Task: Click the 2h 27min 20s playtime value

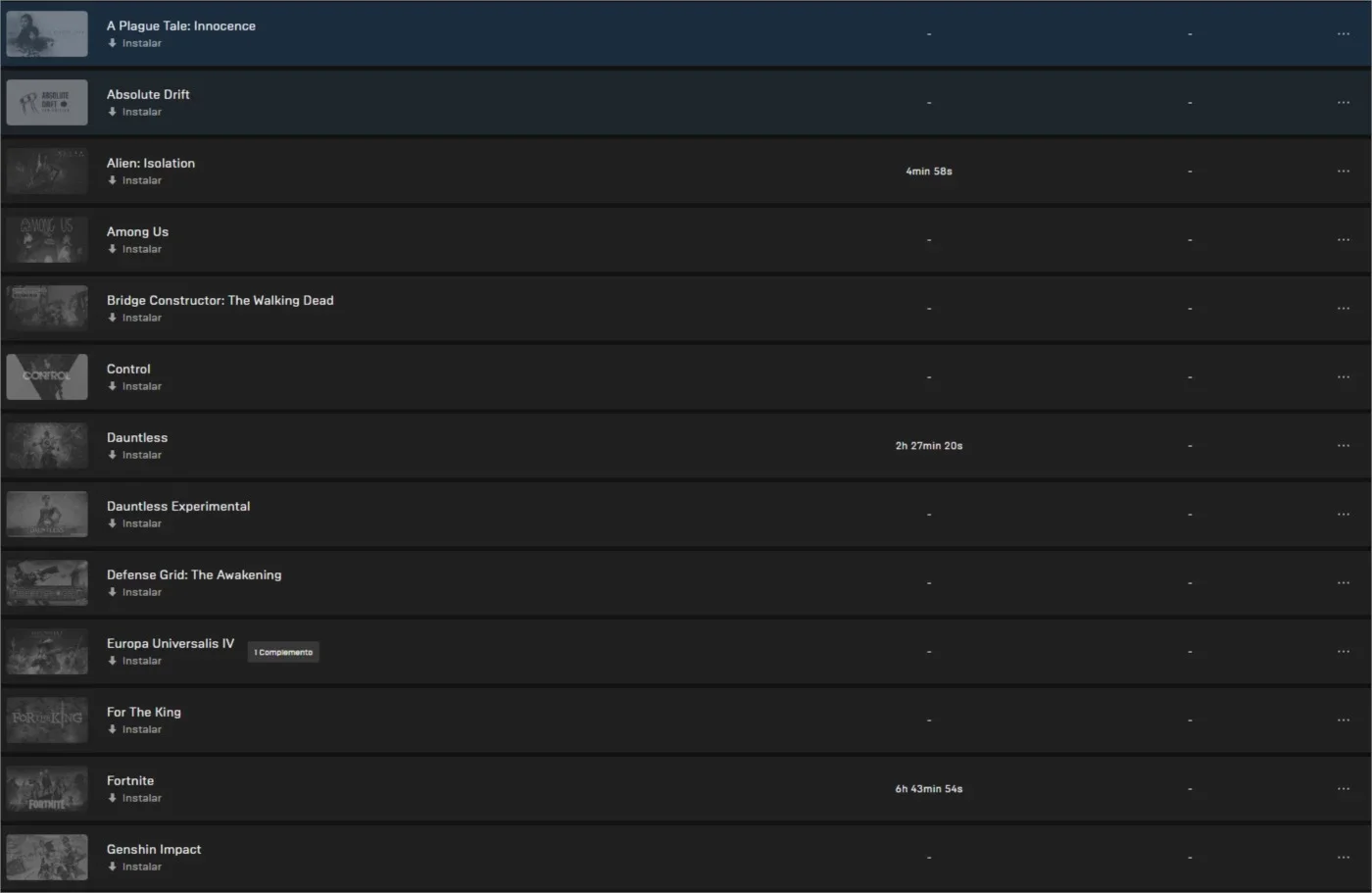Action: (x=929, y=446)
